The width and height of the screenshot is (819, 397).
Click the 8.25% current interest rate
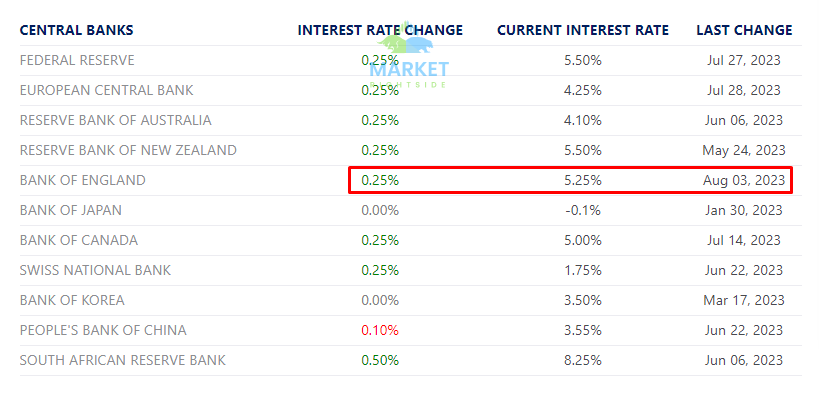tap(583, 360)
